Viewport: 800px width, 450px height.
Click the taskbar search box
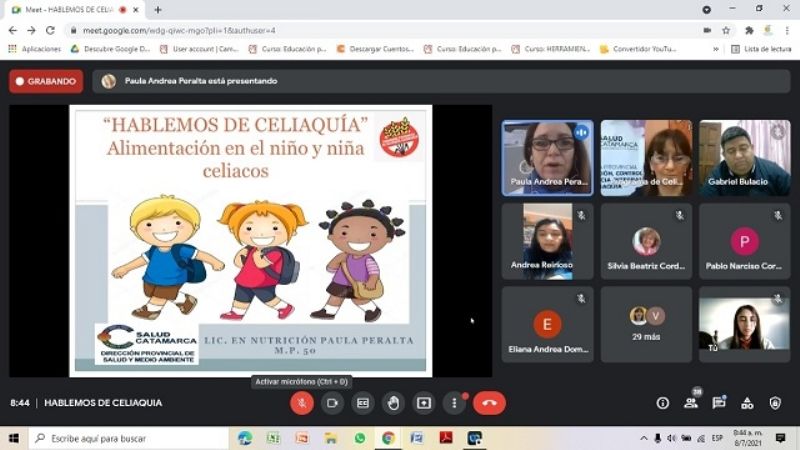pyautogui.click(x=129, y=438)
